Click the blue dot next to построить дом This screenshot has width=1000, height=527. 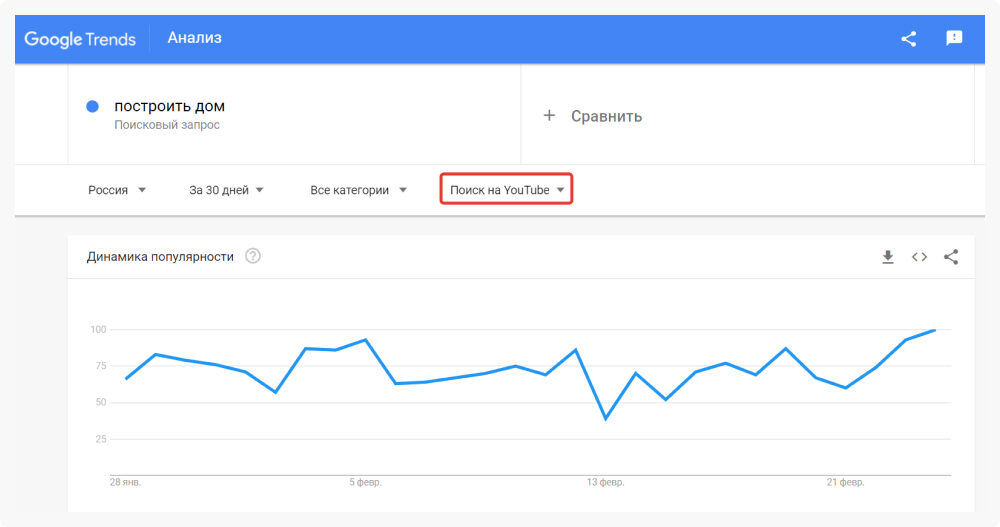coord(92,107)
